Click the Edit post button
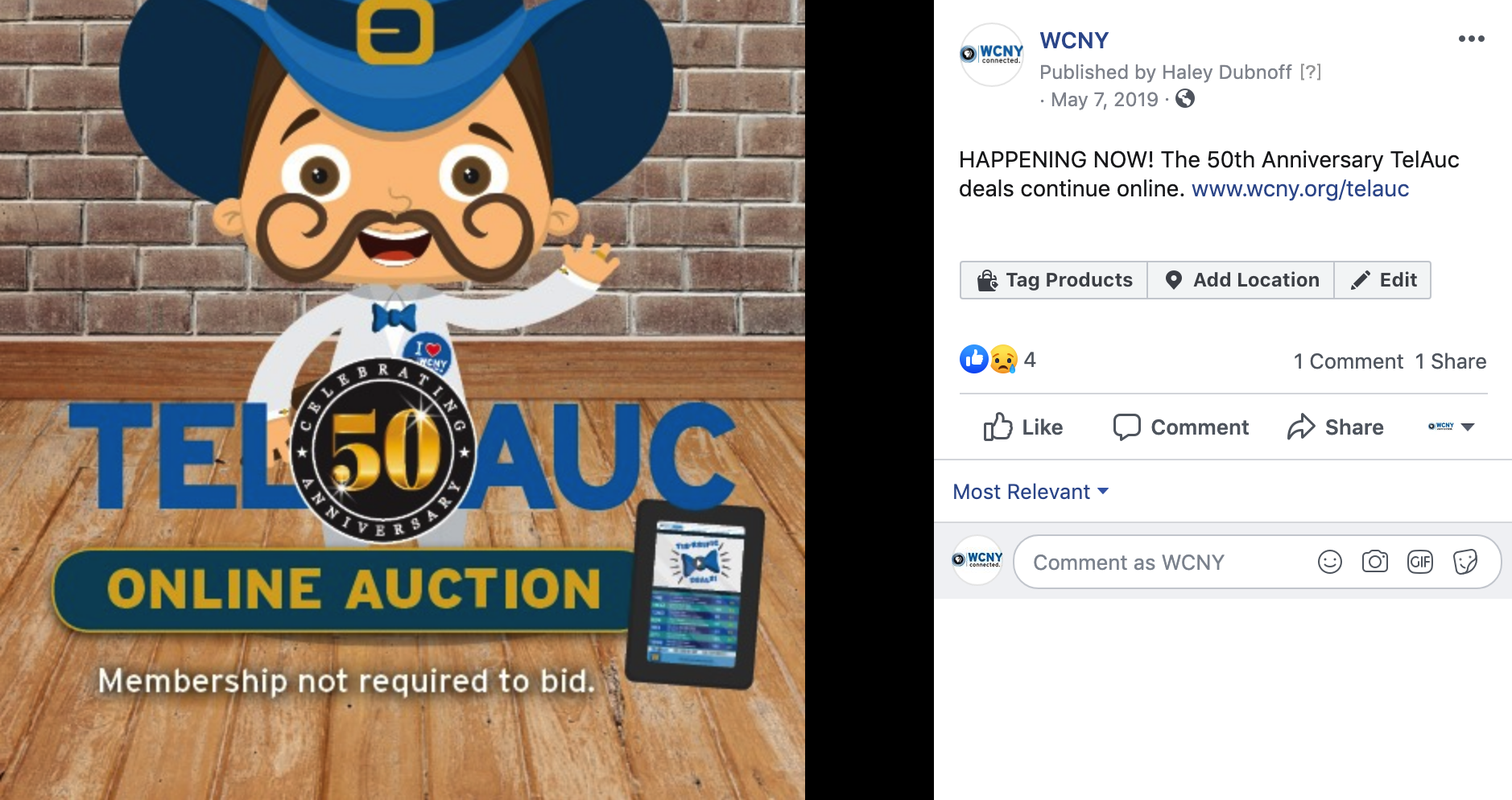1512x800 pixels. pos(1382,280)
